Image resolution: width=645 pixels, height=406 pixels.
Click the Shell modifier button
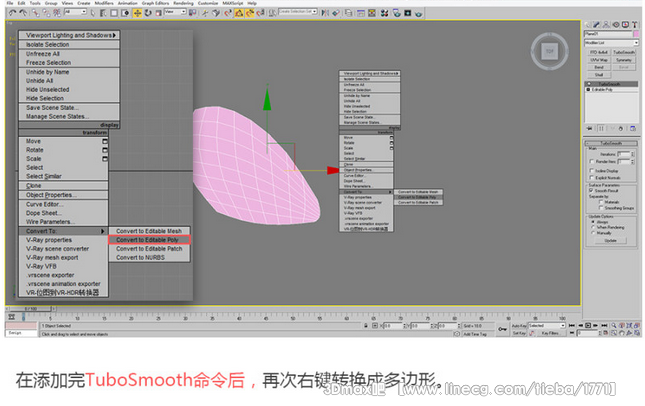[x=599, y=74]
